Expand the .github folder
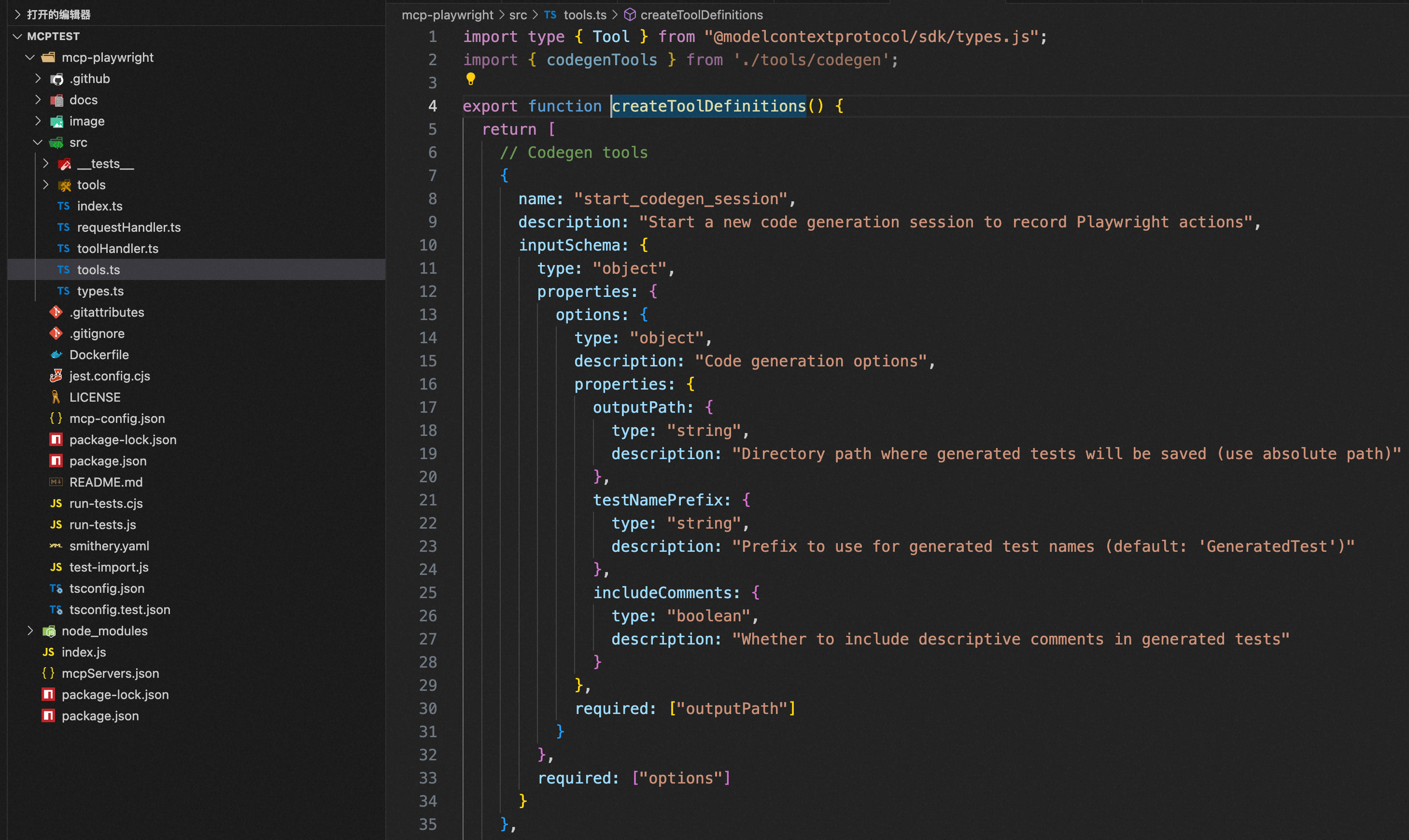 pos(39,79)
